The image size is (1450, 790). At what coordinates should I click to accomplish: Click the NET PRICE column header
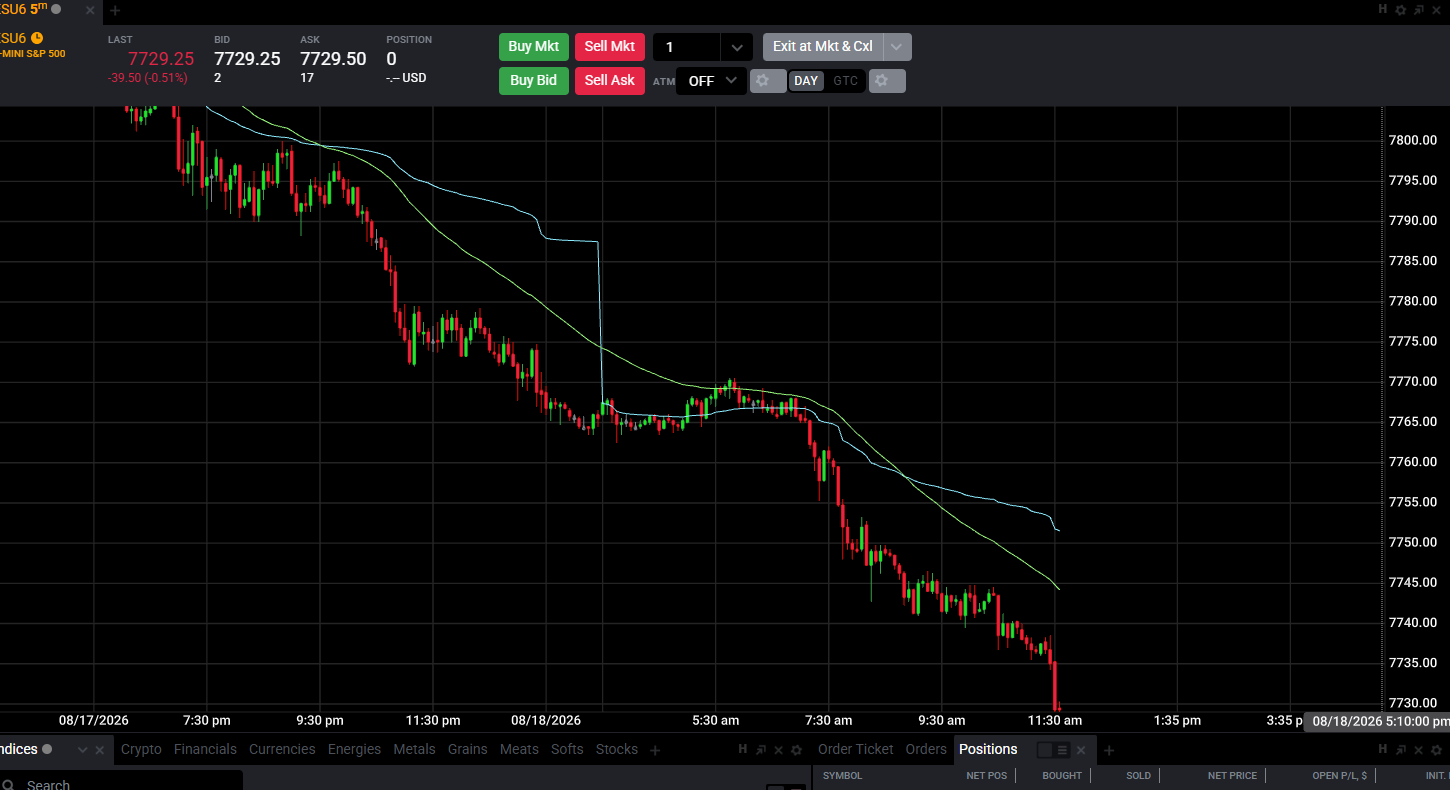click(1232, 775)
